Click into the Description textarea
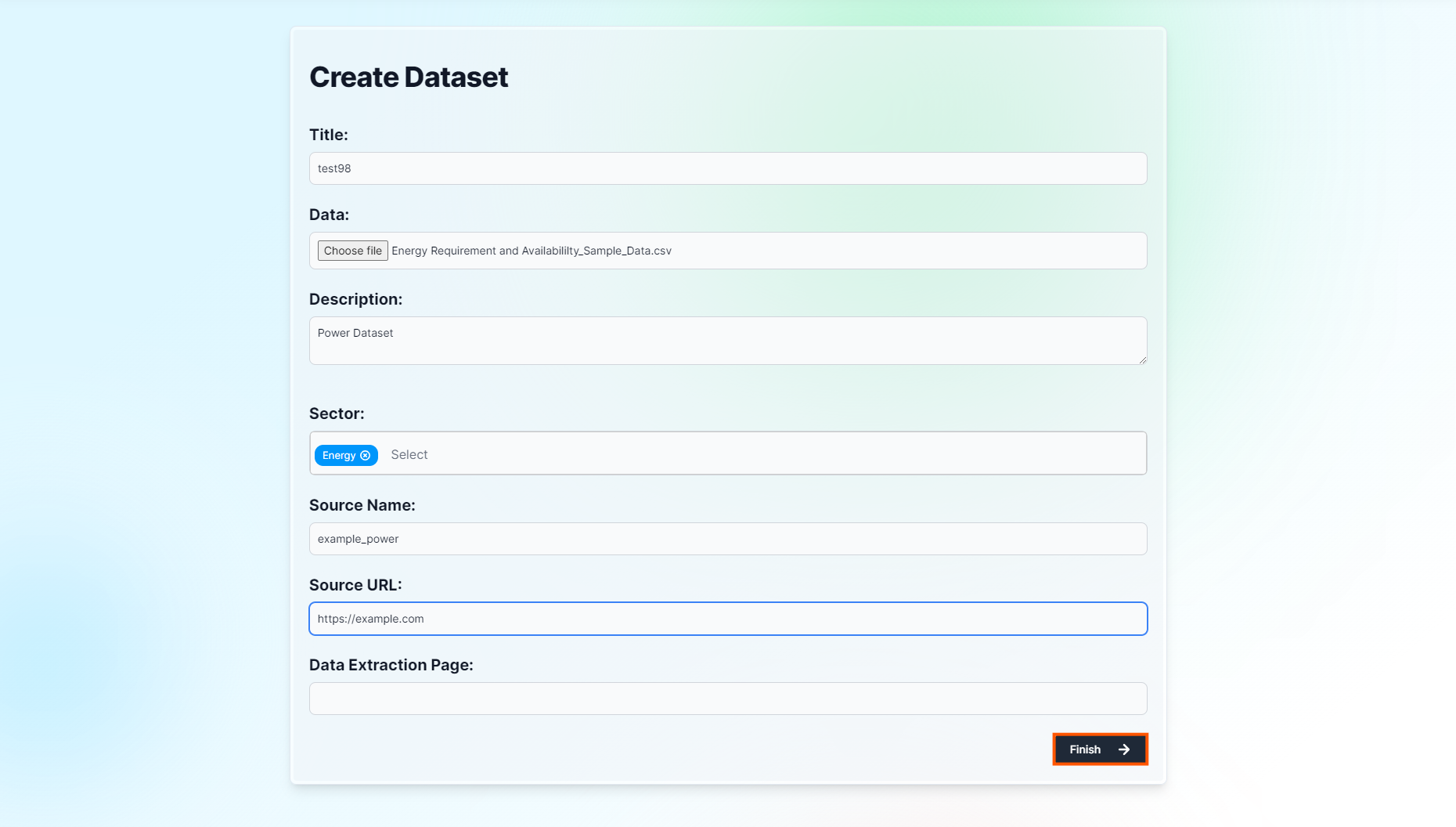The width and height of the screenshot is (1456, 827). point(728,340)
